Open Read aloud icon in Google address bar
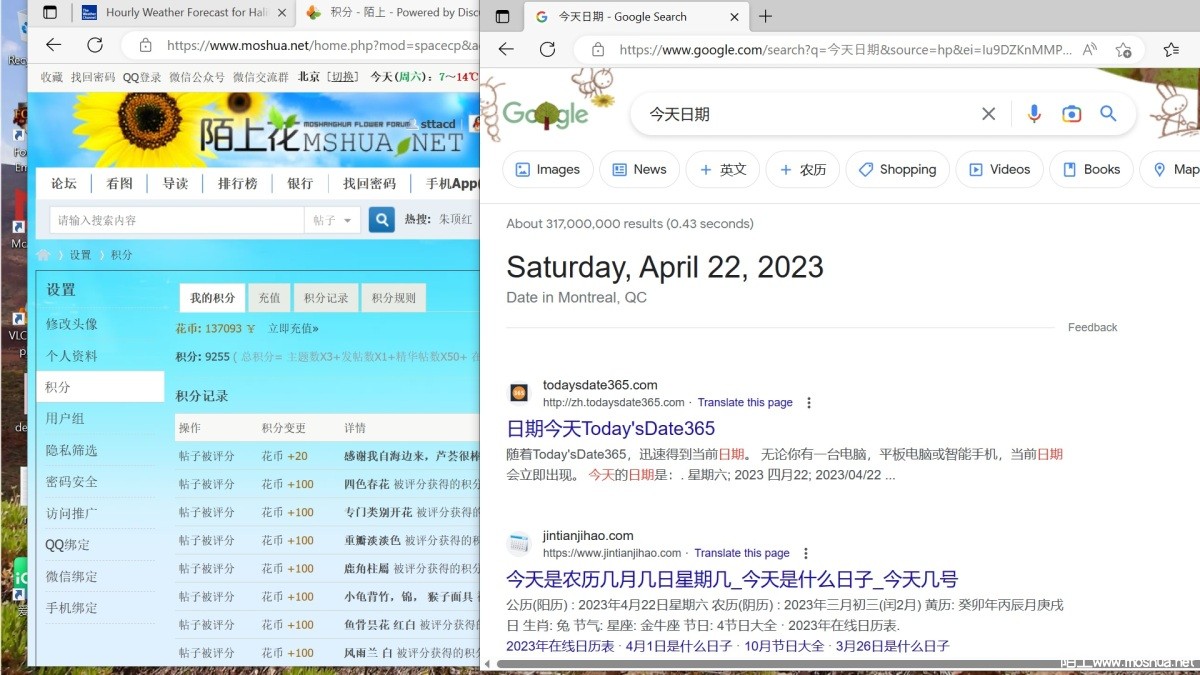This screenshot has width=1200, height=675. click(1090, 49)
